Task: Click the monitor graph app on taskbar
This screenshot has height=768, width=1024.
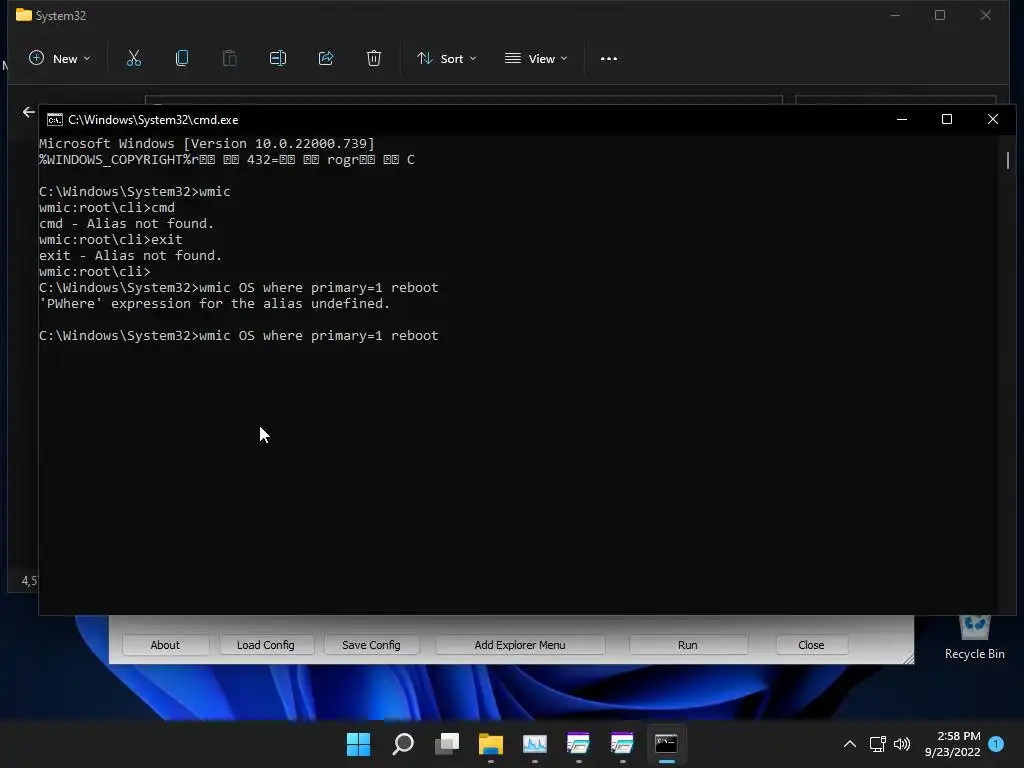Action: pyautogui.click(x=535, y=744)
